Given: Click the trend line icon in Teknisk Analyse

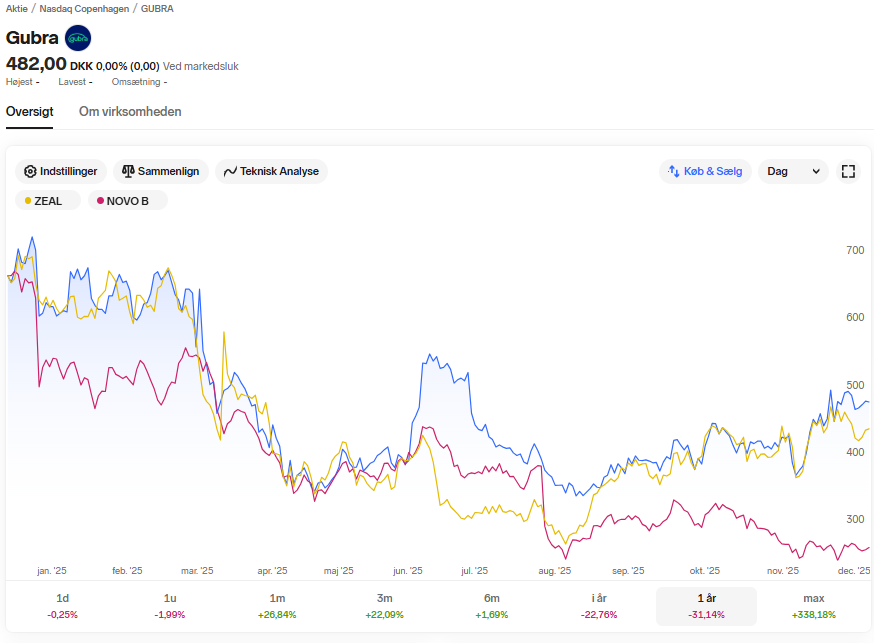Looking at the screenshot, I should click(230, 172).
